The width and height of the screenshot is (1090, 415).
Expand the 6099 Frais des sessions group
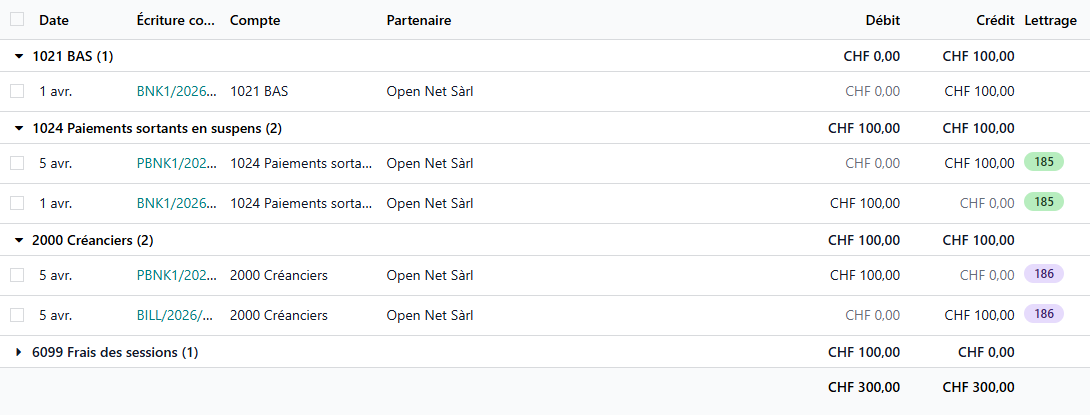pyautogui.click(x=19, y=352)
